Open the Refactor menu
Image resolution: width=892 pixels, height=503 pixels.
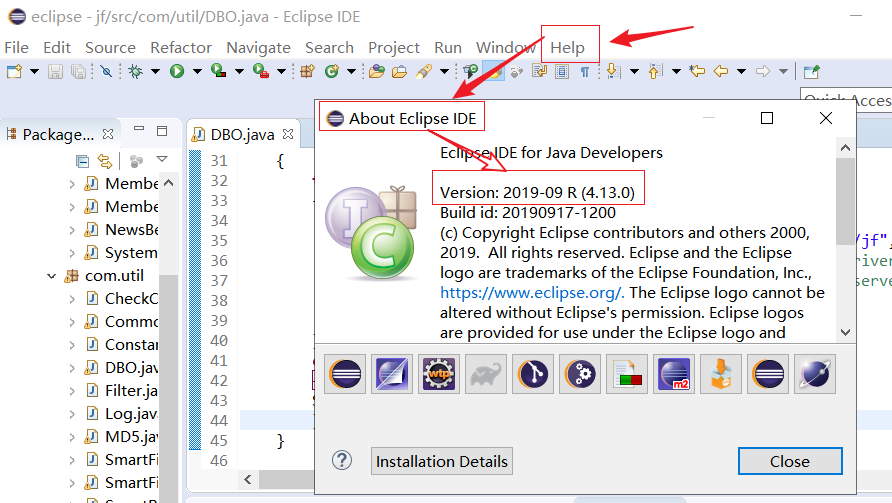click(x=181, y=48)
